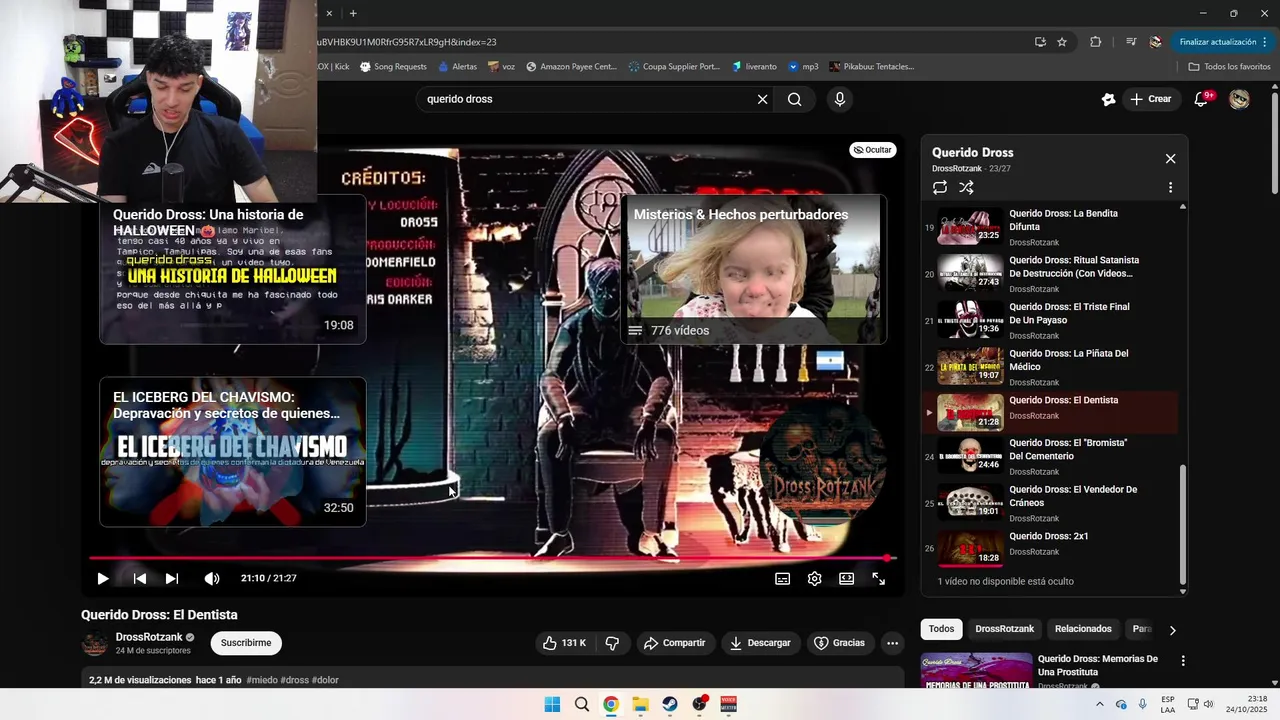Image resolution: width=1280 pixels, height=720 pixels.
Task: Close the Querido Dross playlist panel
Action: 1170,159
